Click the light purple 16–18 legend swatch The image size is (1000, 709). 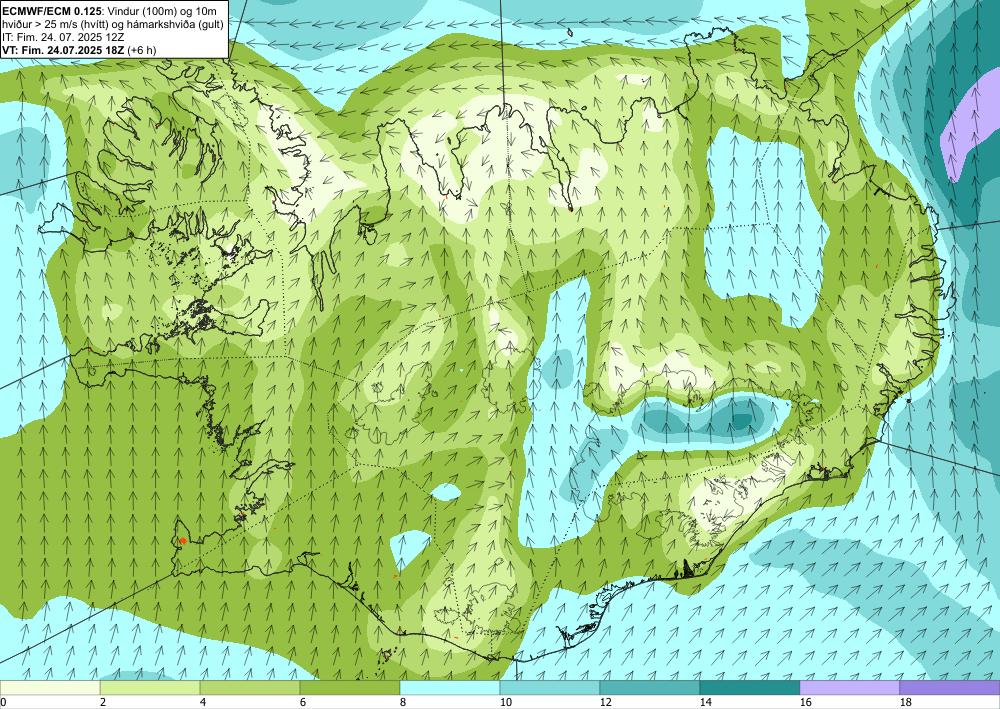(849, 688)
